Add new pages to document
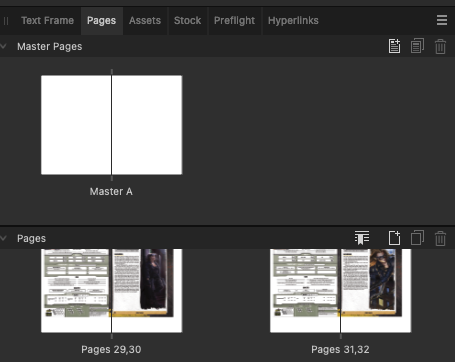The height and width of the screenshot is (362, 455). tap(394, 238)
